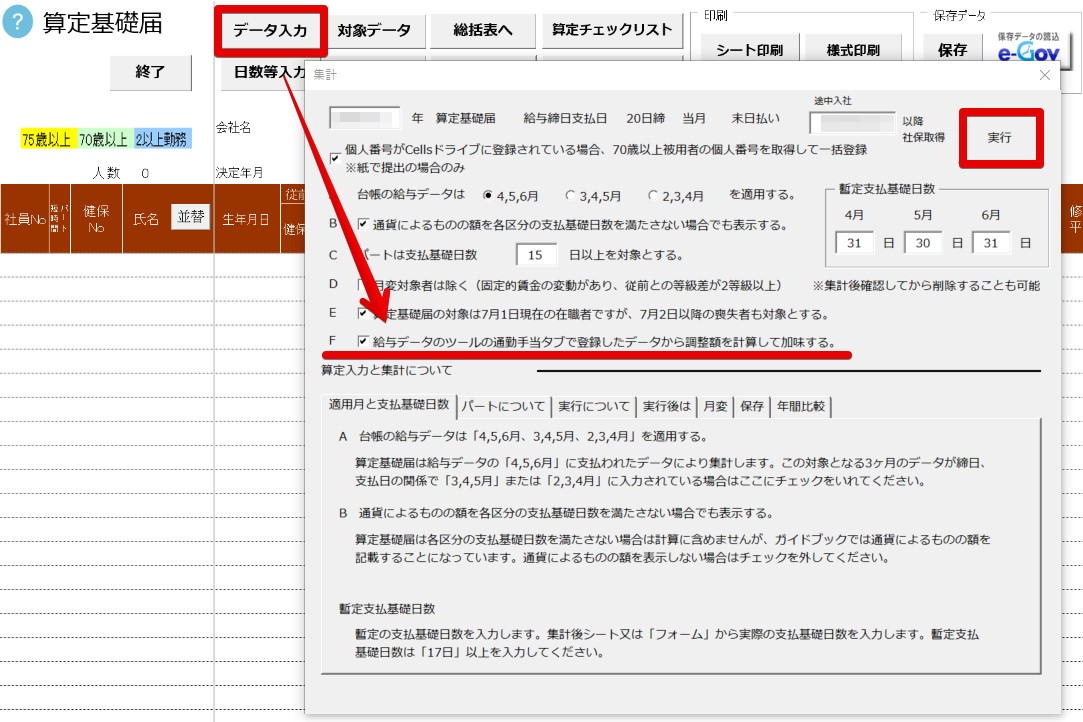The image size is (1083, 722).
Task: Switch to 実行について tab
Action: [594, 406]
